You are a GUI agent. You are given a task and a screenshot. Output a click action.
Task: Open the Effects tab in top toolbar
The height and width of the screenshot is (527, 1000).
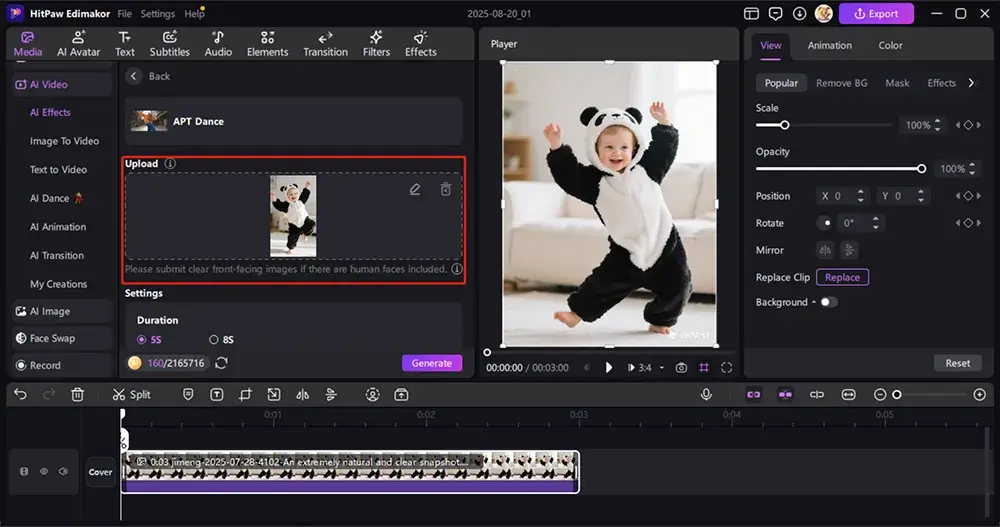click(420, 44)
